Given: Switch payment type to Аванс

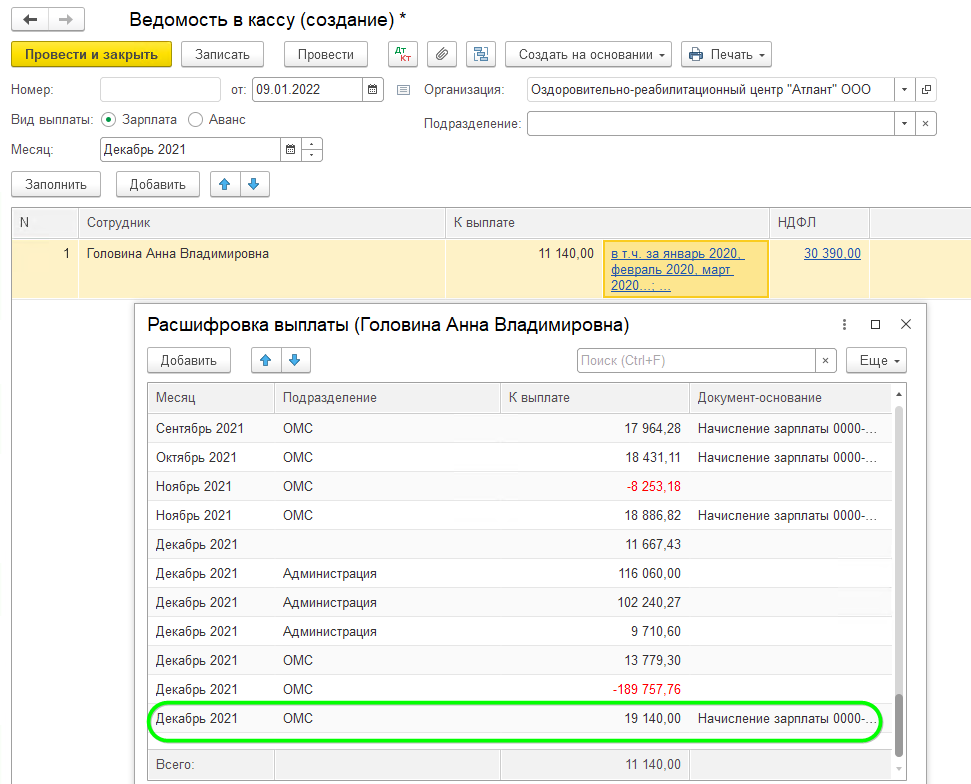Looking at the screenshot, I should click(196, 118).
